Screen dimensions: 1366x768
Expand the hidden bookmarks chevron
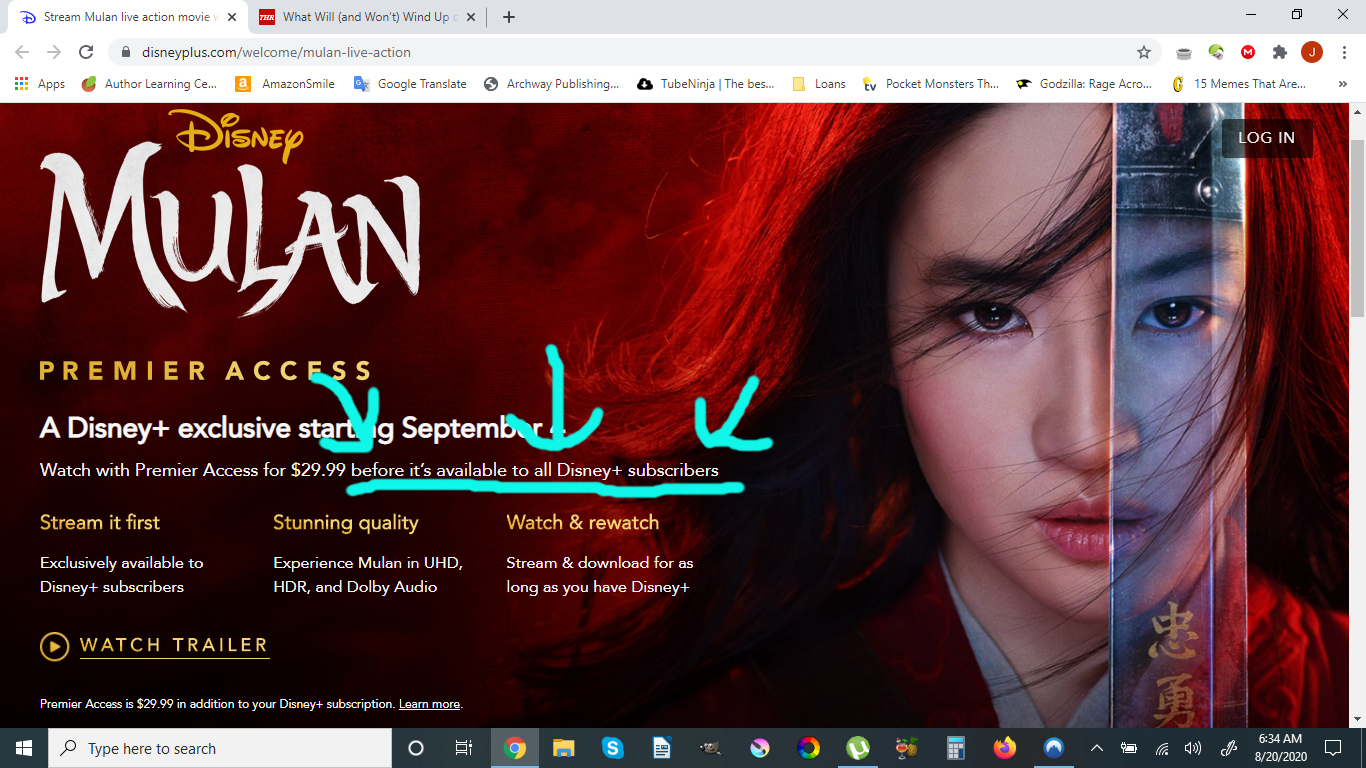[x=1342, y=84]
